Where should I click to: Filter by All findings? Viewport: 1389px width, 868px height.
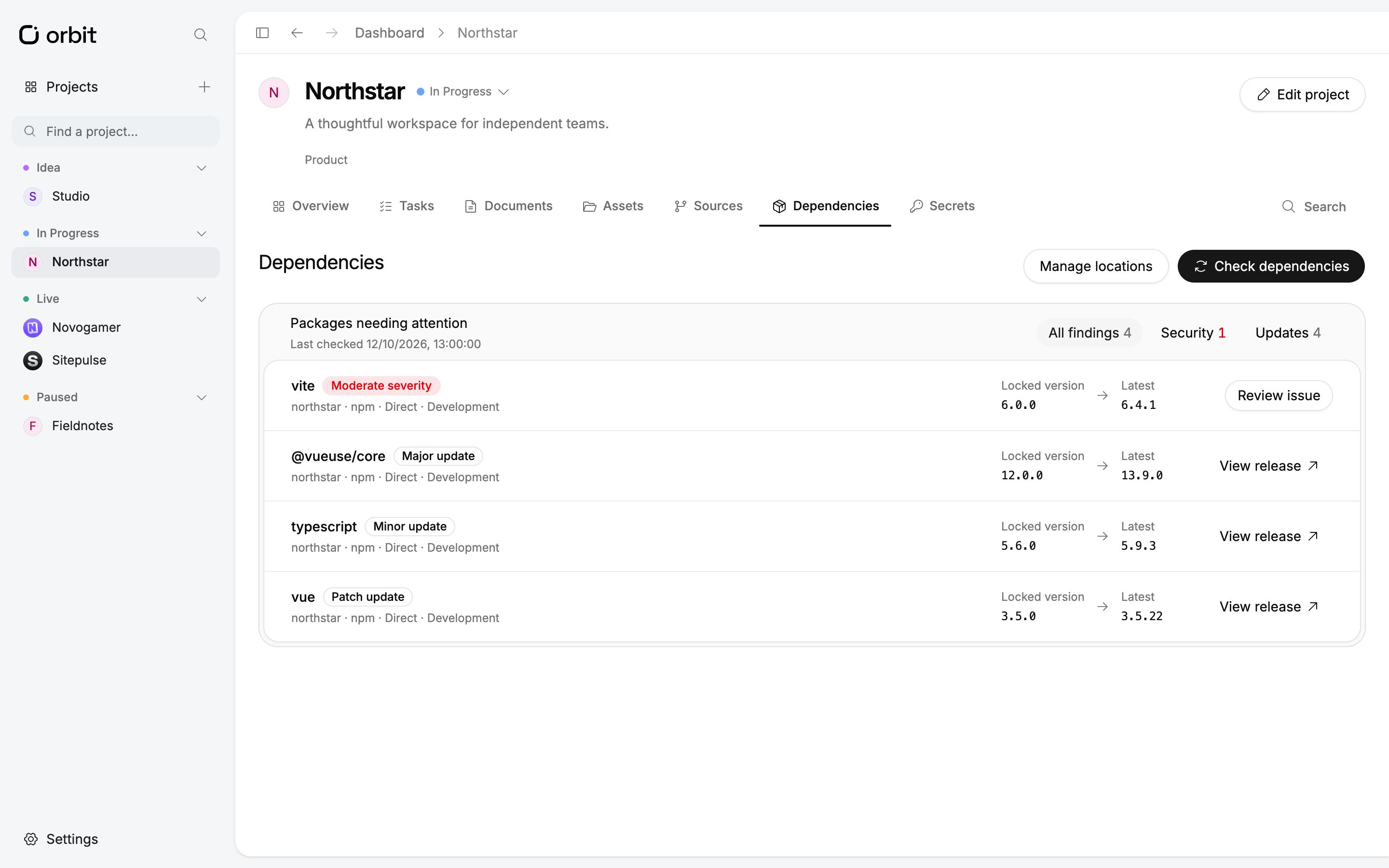tap(1089, 333)
